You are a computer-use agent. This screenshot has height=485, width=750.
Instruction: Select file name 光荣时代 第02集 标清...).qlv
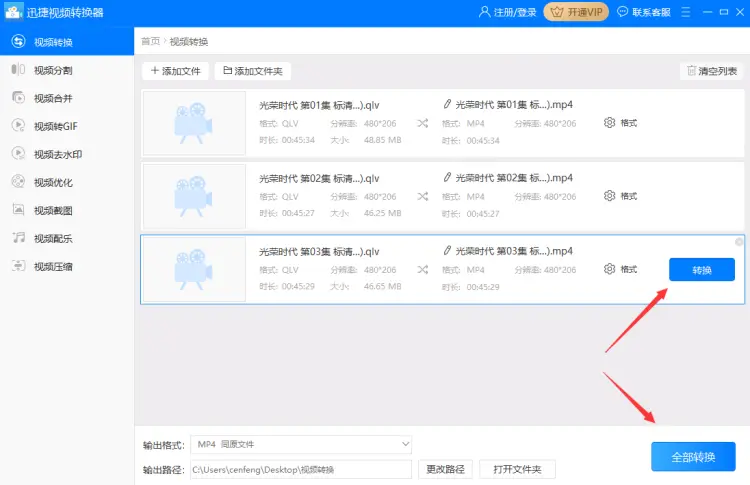pos(319,178)
